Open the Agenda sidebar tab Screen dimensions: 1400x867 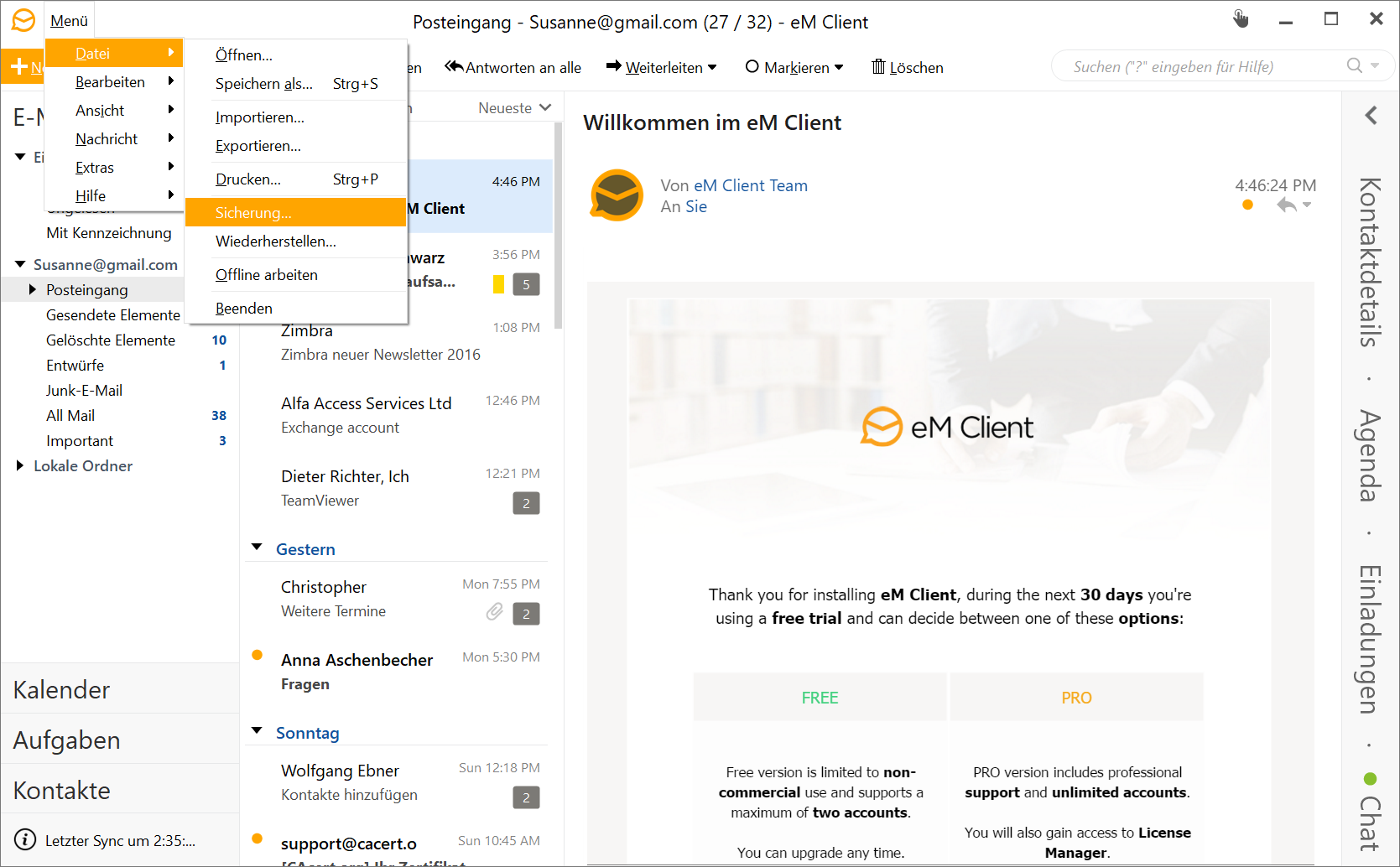[x=1370, y=455]
